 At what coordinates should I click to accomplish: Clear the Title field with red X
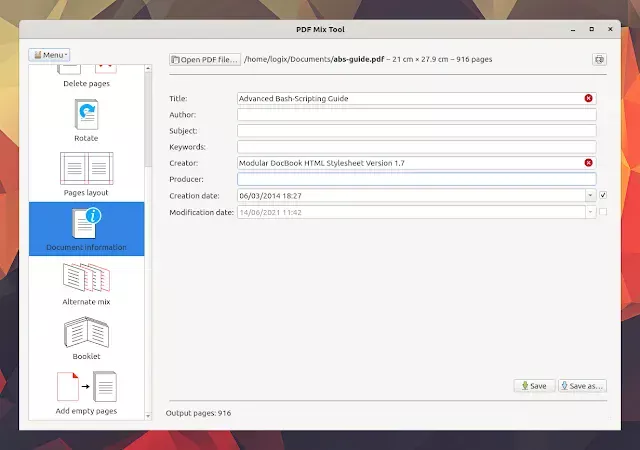(x=588, y=98)
